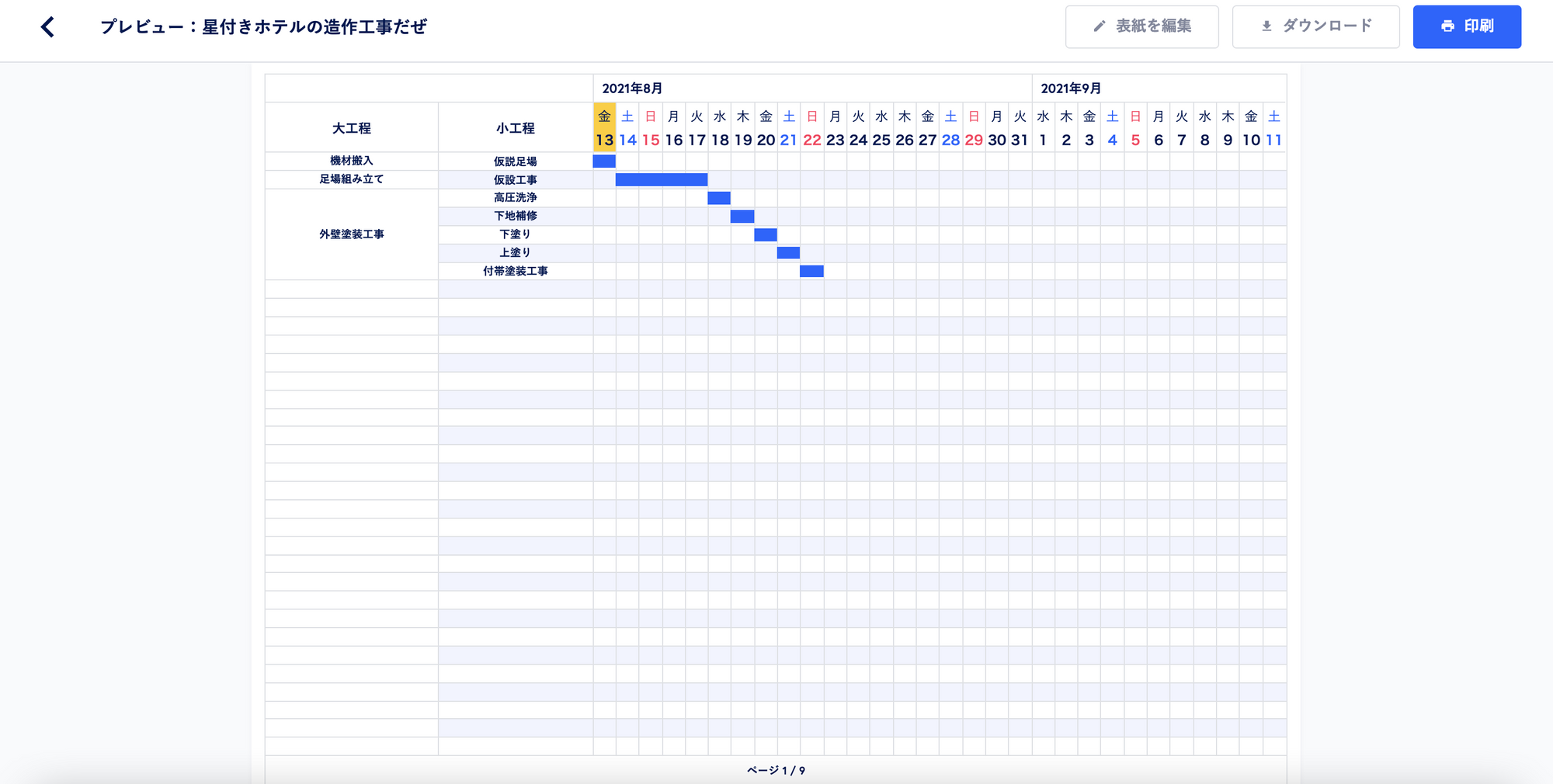The width and height of the screenshot is (1553, 784).
Task: Click the 付帯塗装工事 task bar
Action: pos(811,271)
